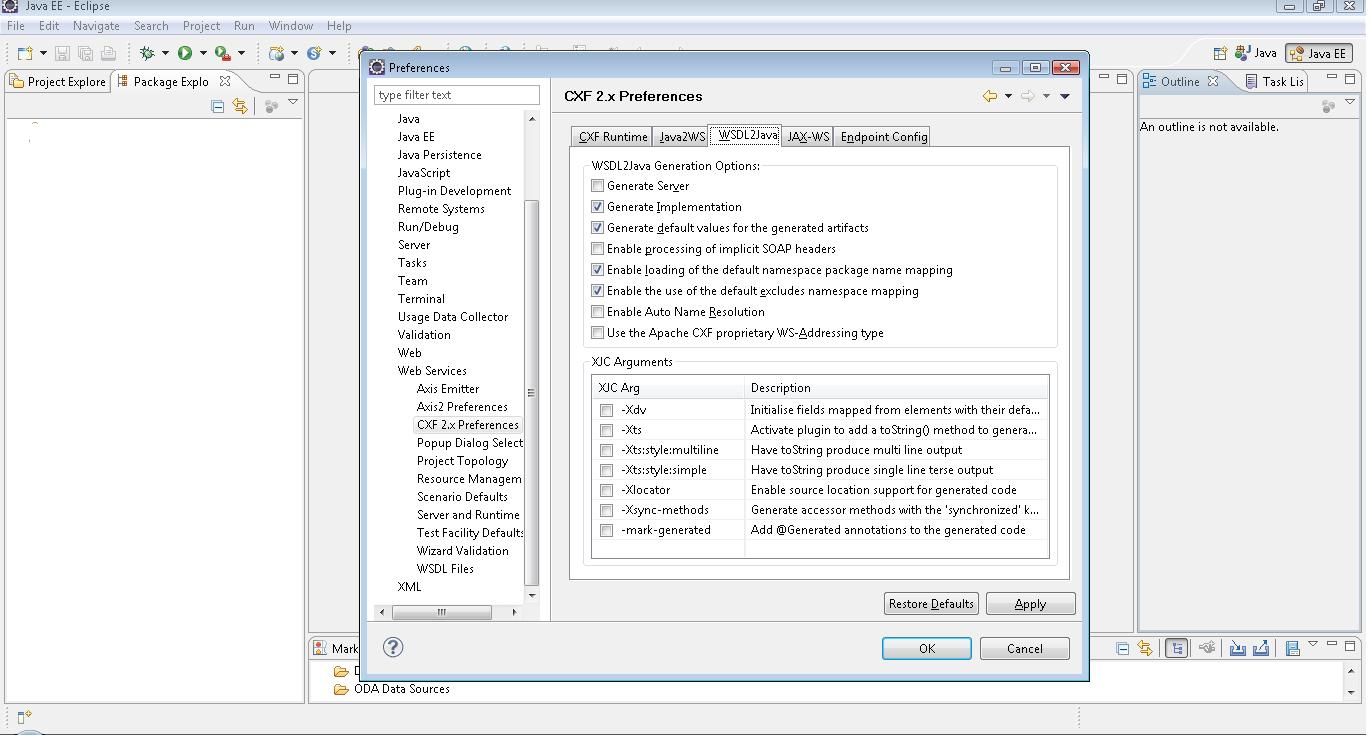Click the Print toolbar icon
The height and width of the screenshot is (738, 1372).
pos(108,53)
